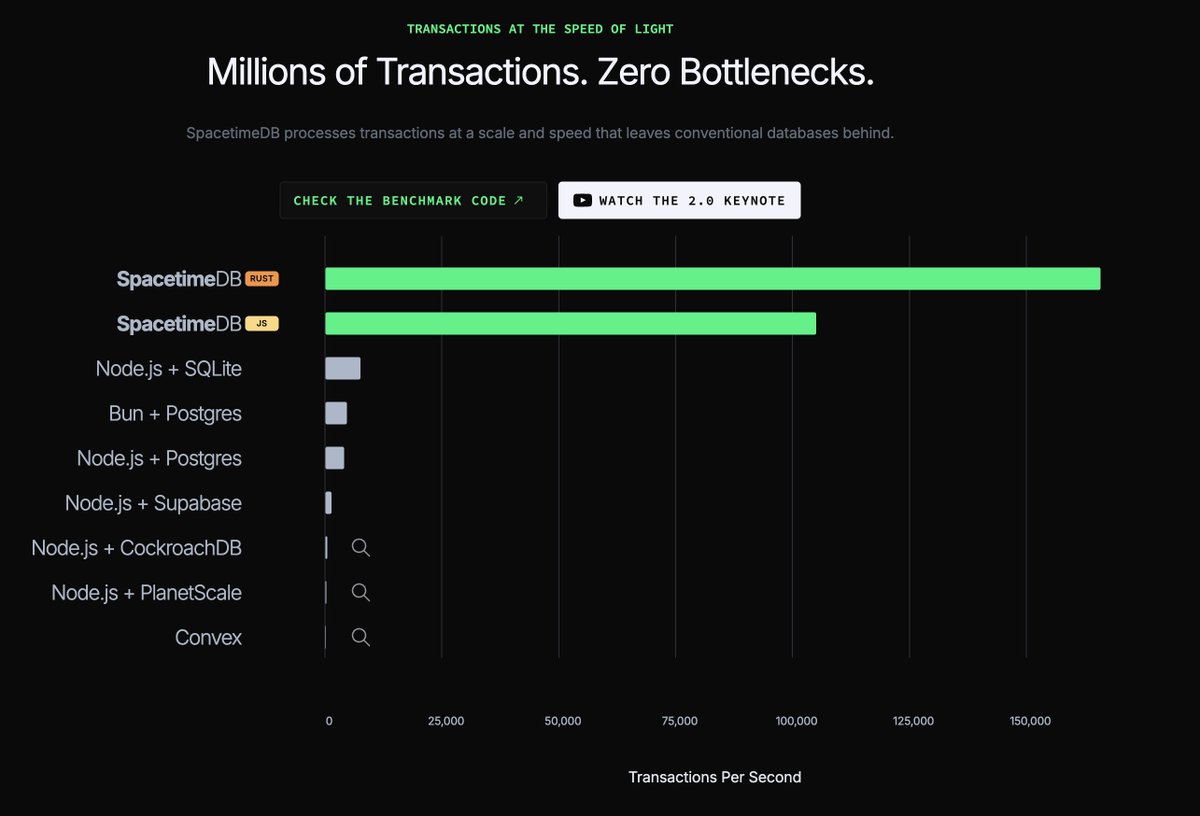Click the magnifier icon beside Convex
This screenshot has height=816, width=1200.
361,637
